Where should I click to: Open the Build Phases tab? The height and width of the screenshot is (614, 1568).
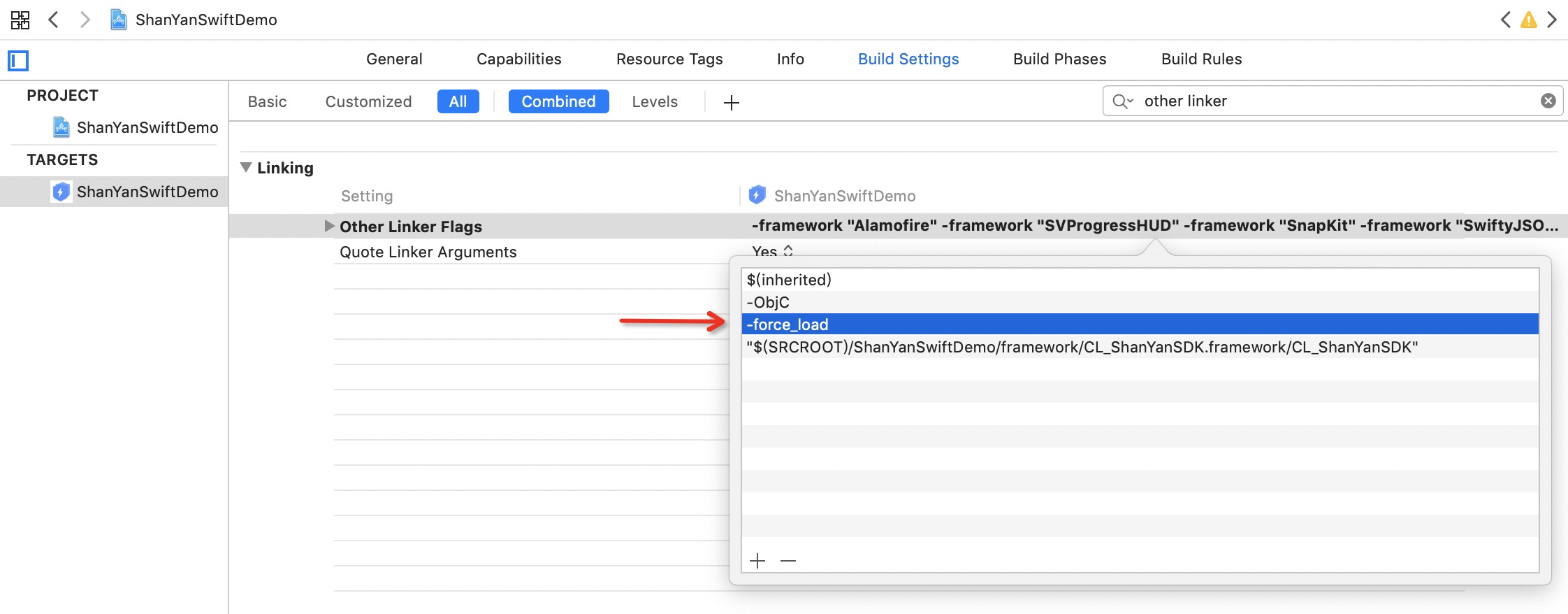pyautogui.click(x=1060, y=59)
